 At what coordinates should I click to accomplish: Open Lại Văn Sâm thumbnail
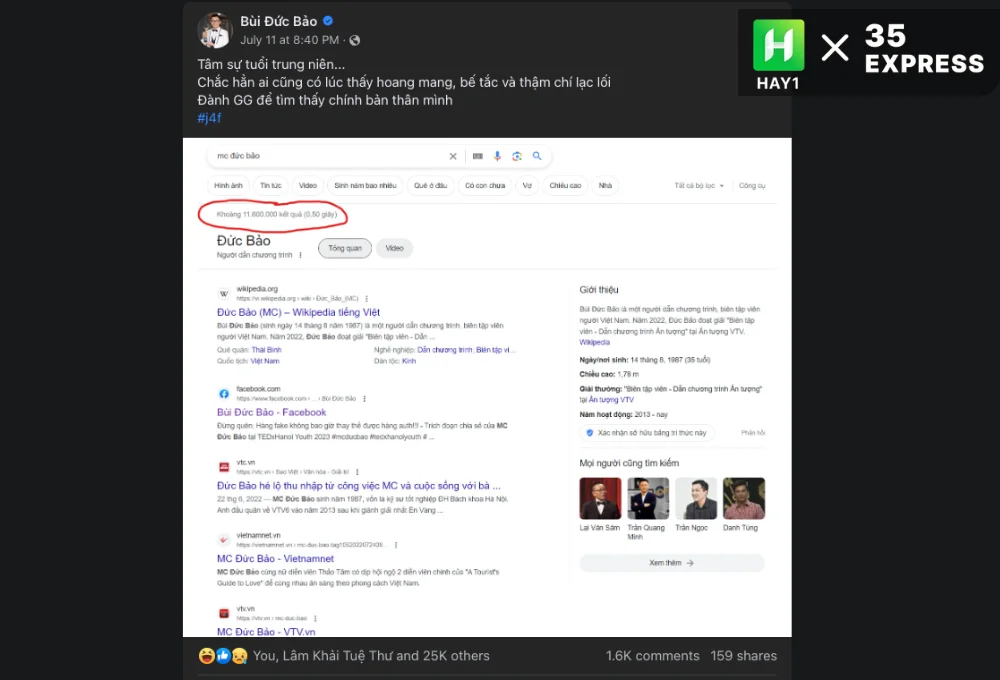599,498
